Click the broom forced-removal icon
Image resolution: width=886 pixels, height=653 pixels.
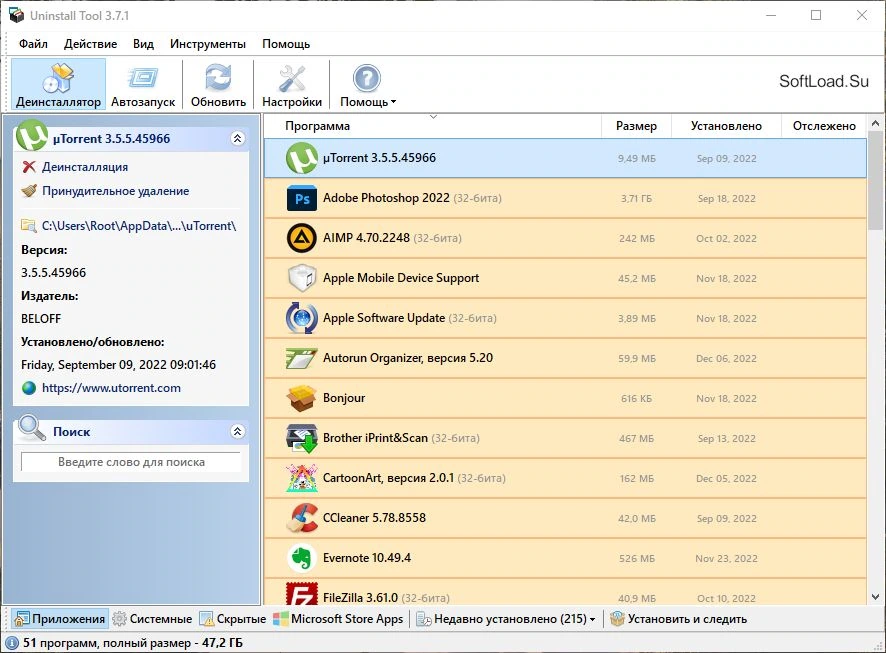click(29, 191)
